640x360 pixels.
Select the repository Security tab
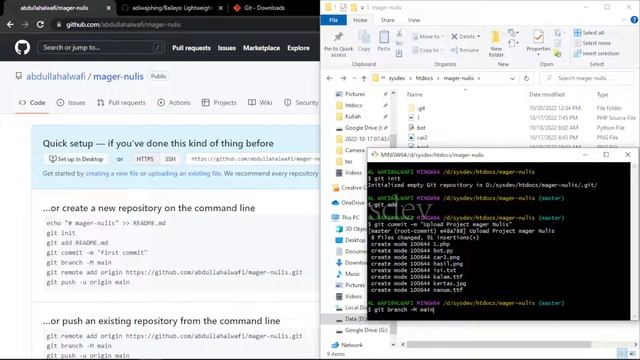pyautogui.click(x=301, y=102)
